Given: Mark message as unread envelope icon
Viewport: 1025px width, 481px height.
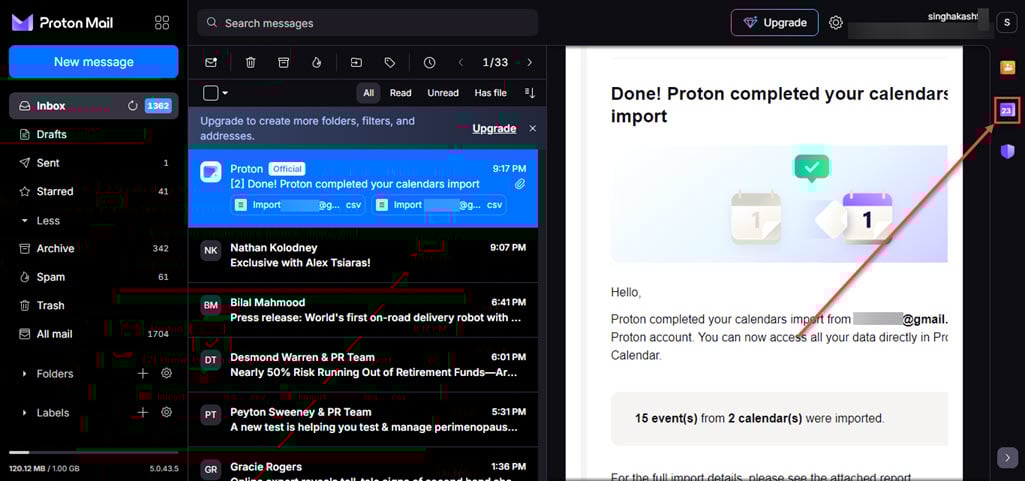Looking at the screenshot, I should click(x=211, y=63).
